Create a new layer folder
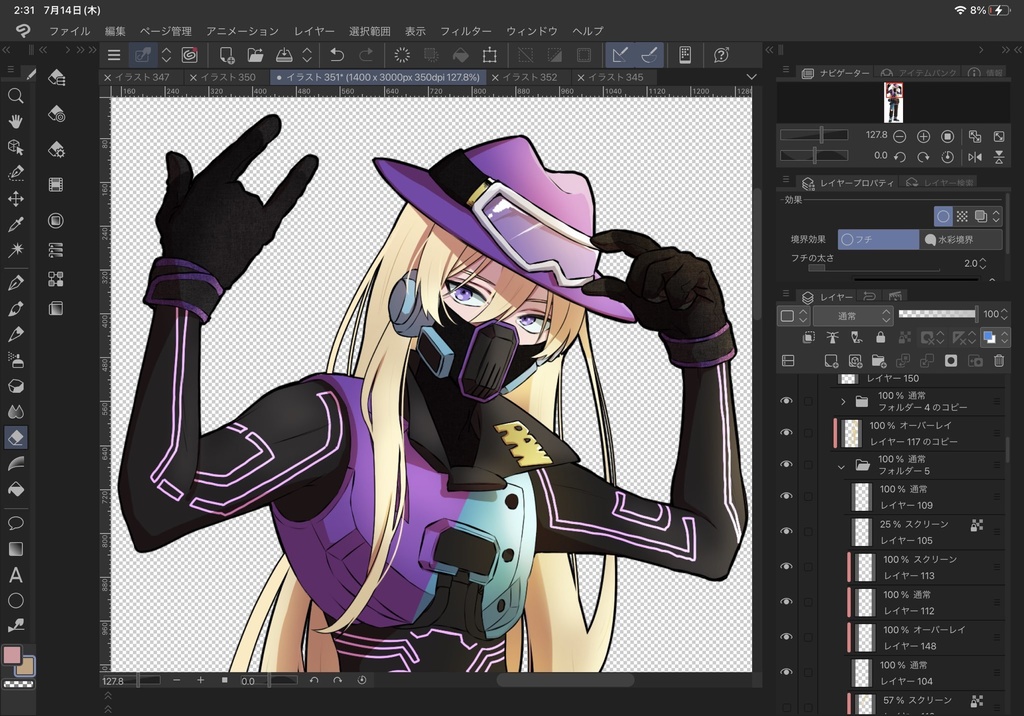Screen dimensions: 1024x716 pyautogui.click(x=879, y=361)
